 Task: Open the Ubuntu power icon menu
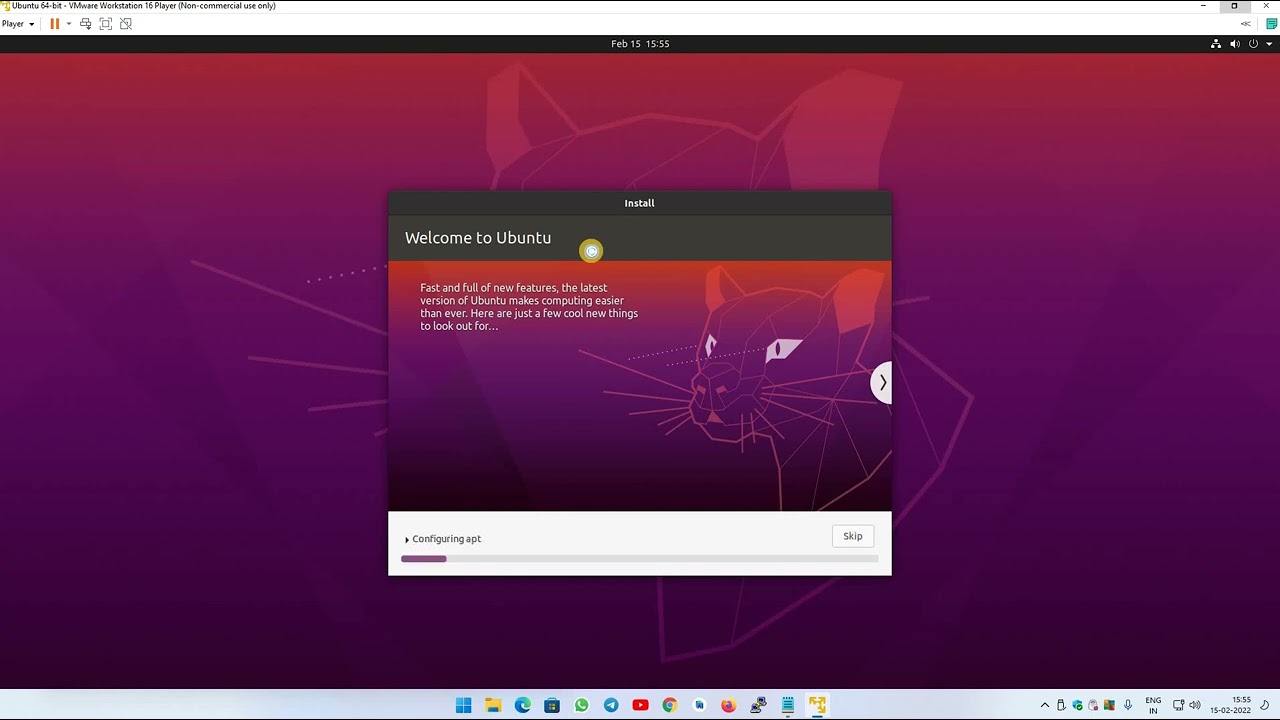[1253, 44]
